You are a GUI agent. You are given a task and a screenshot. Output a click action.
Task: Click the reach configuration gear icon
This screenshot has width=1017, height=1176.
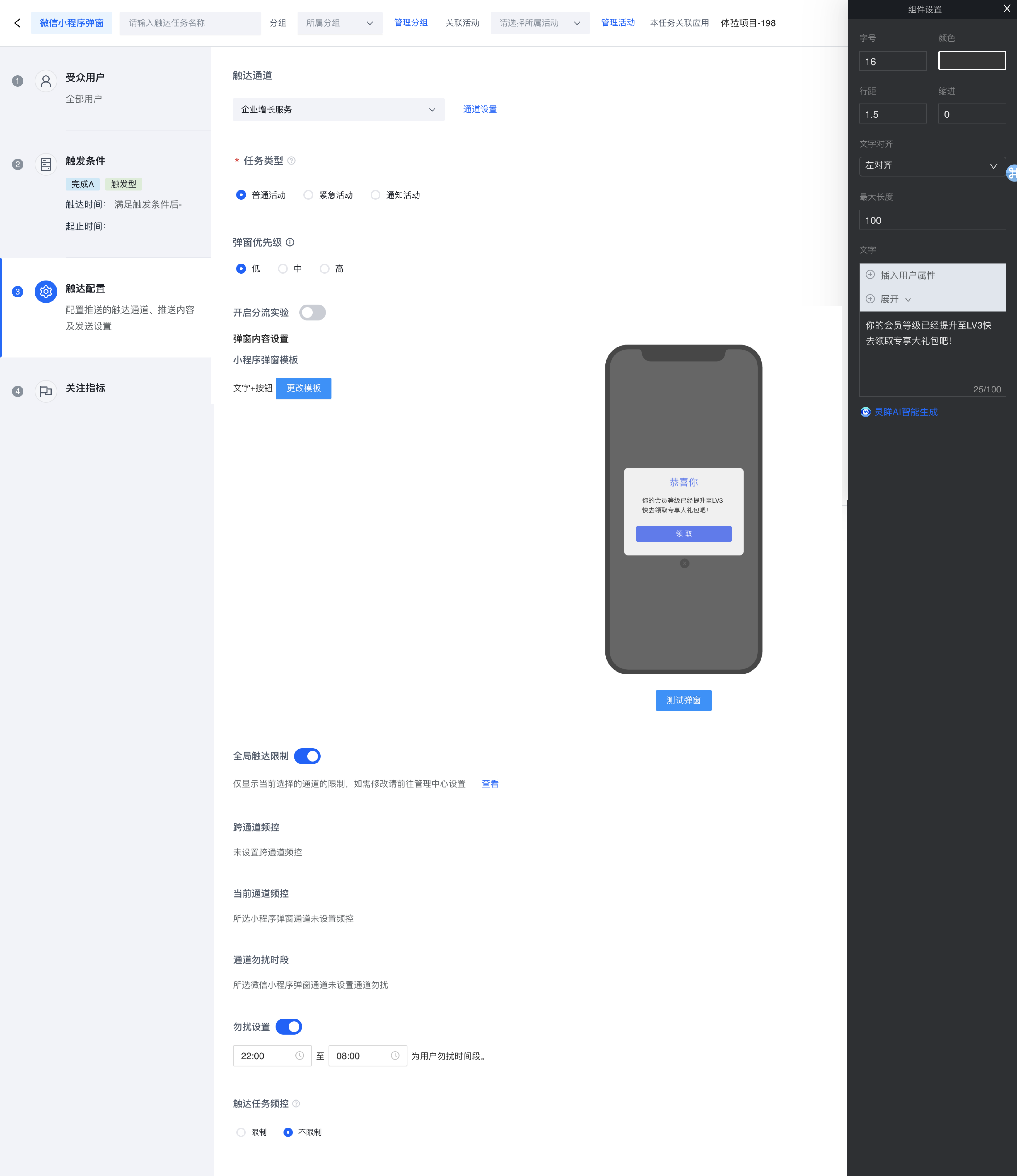pos(46,292)
